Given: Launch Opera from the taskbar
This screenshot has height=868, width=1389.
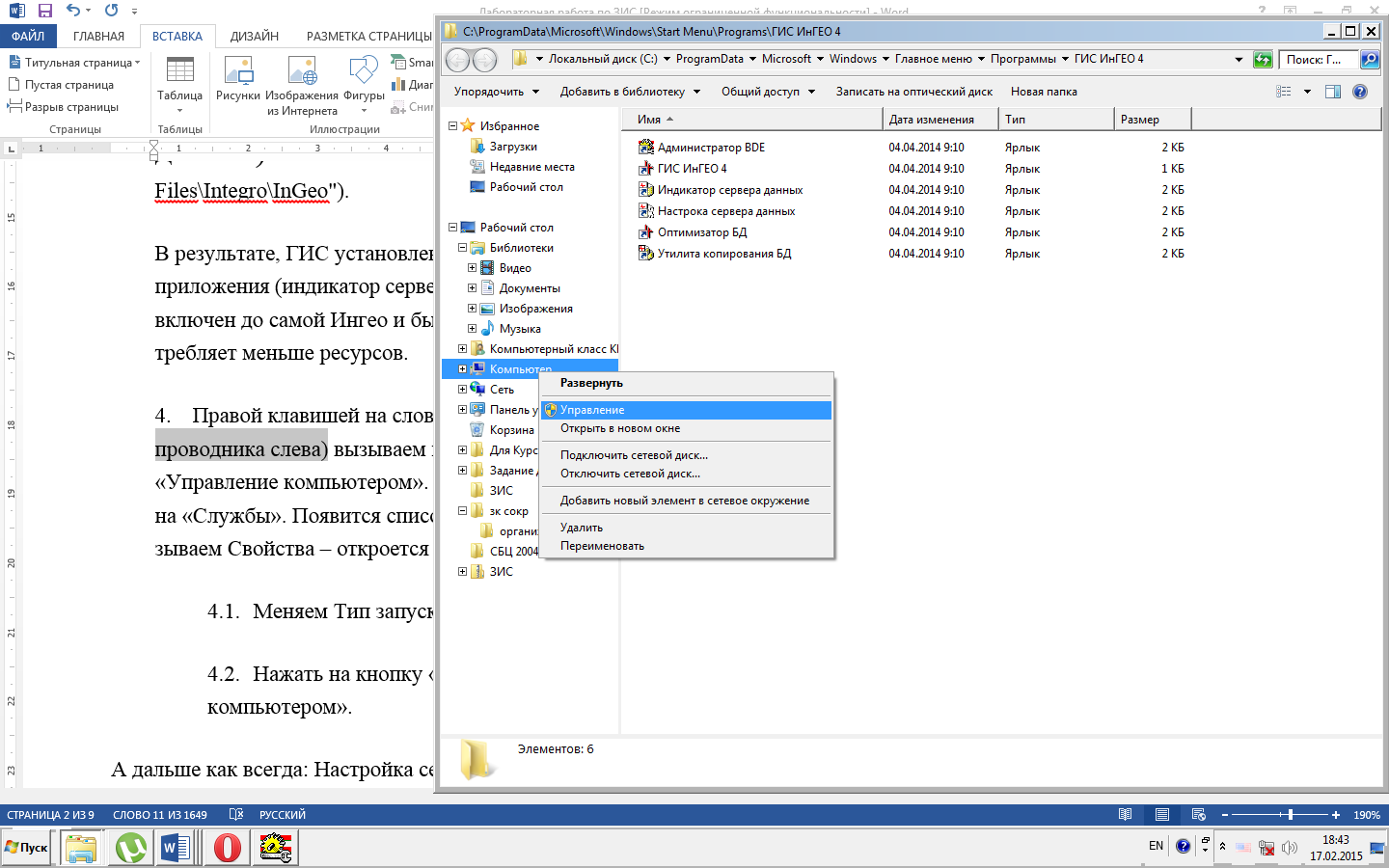Looking at the screenshot, I should click(228, 848).
